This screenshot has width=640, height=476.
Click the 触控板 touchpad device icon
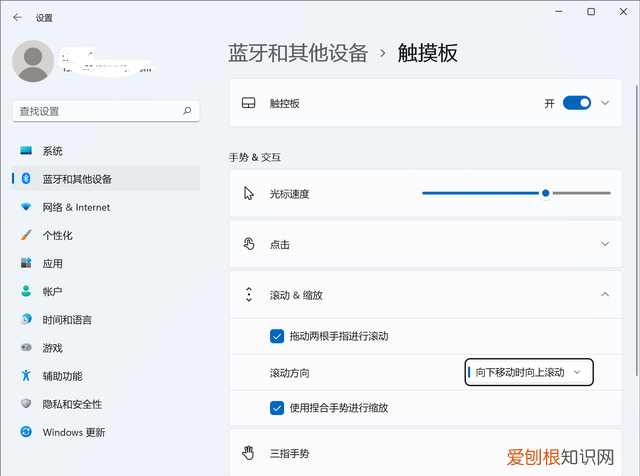[249, 103]
